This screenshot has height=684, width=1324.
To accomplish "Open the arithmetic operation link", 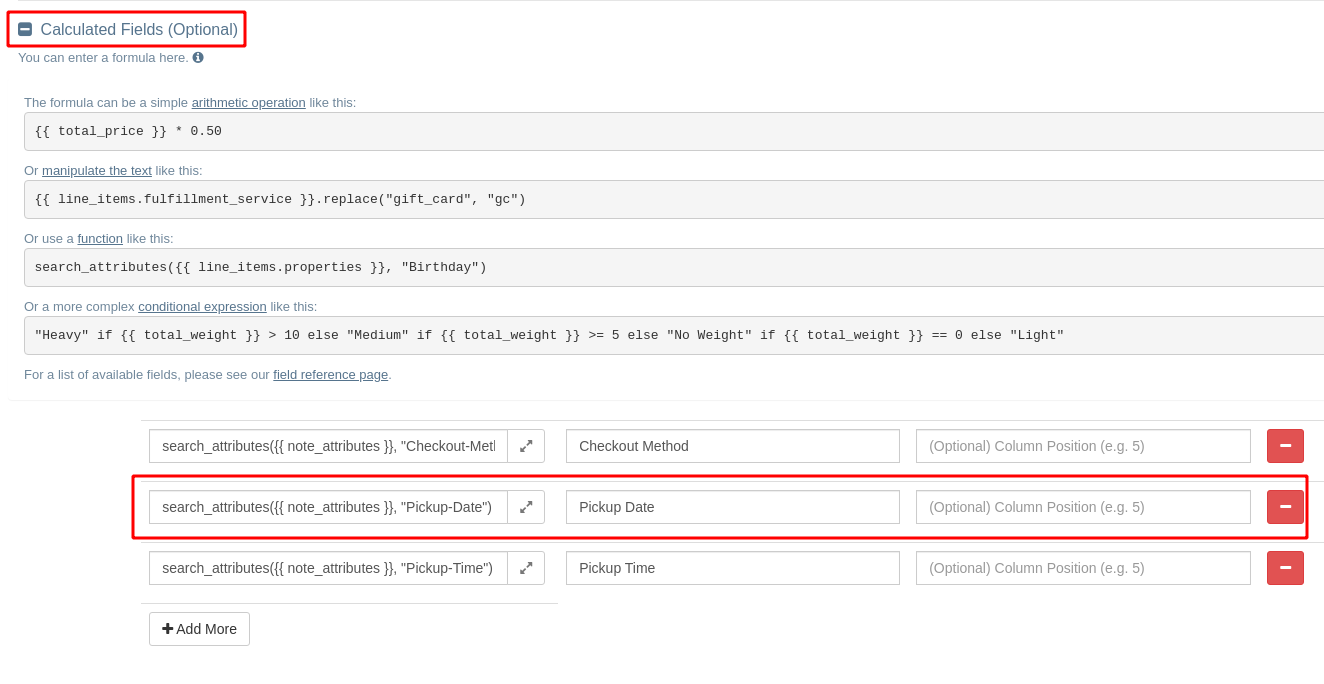I will pyautogui.click(x=248, y=102).
